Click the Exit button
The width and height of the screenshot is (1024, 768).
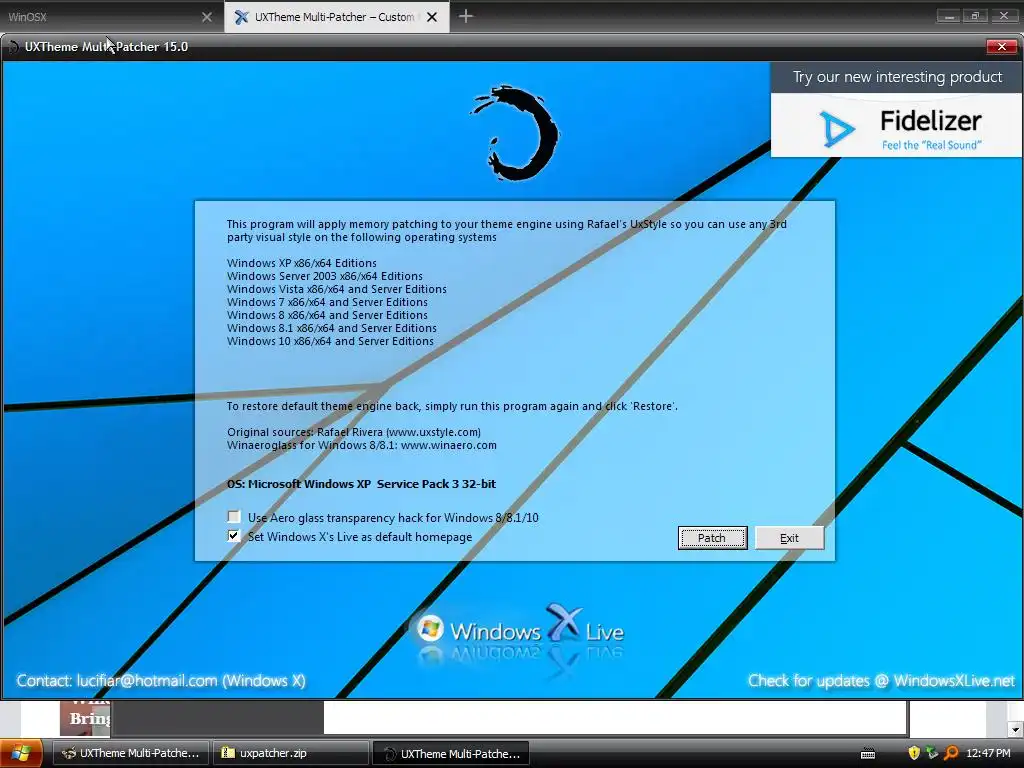coord(789,537)
